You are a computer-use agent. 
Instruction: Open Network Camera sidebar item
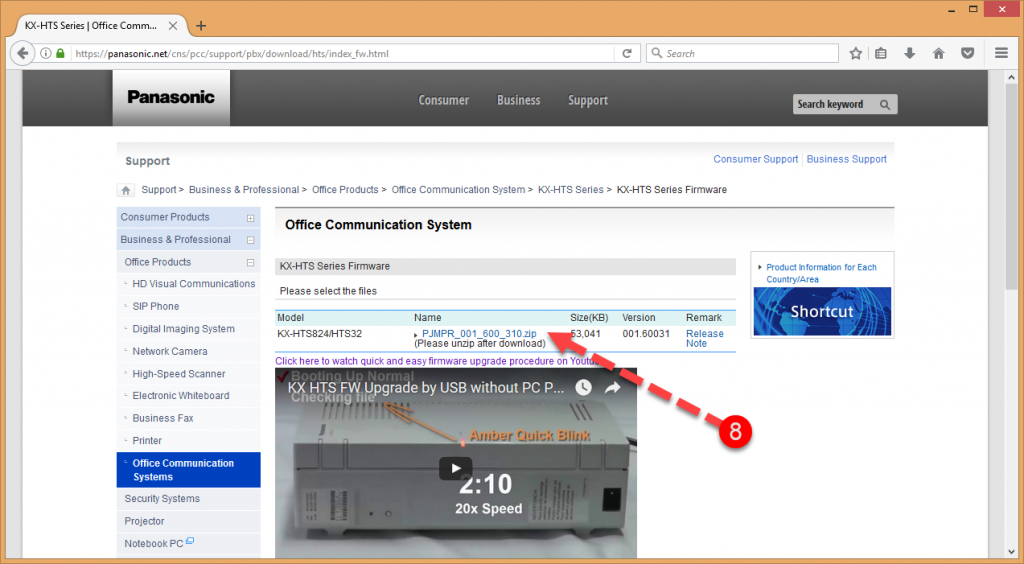coord(170,351)
